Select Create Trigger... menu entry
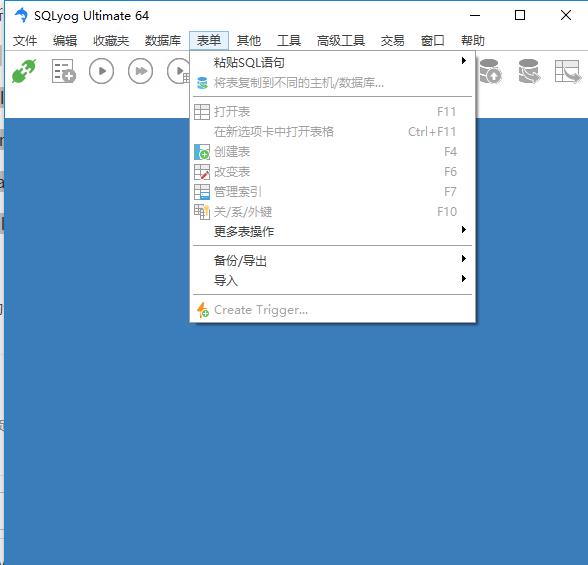Viewport: 588px width, 565px height. 332,310
